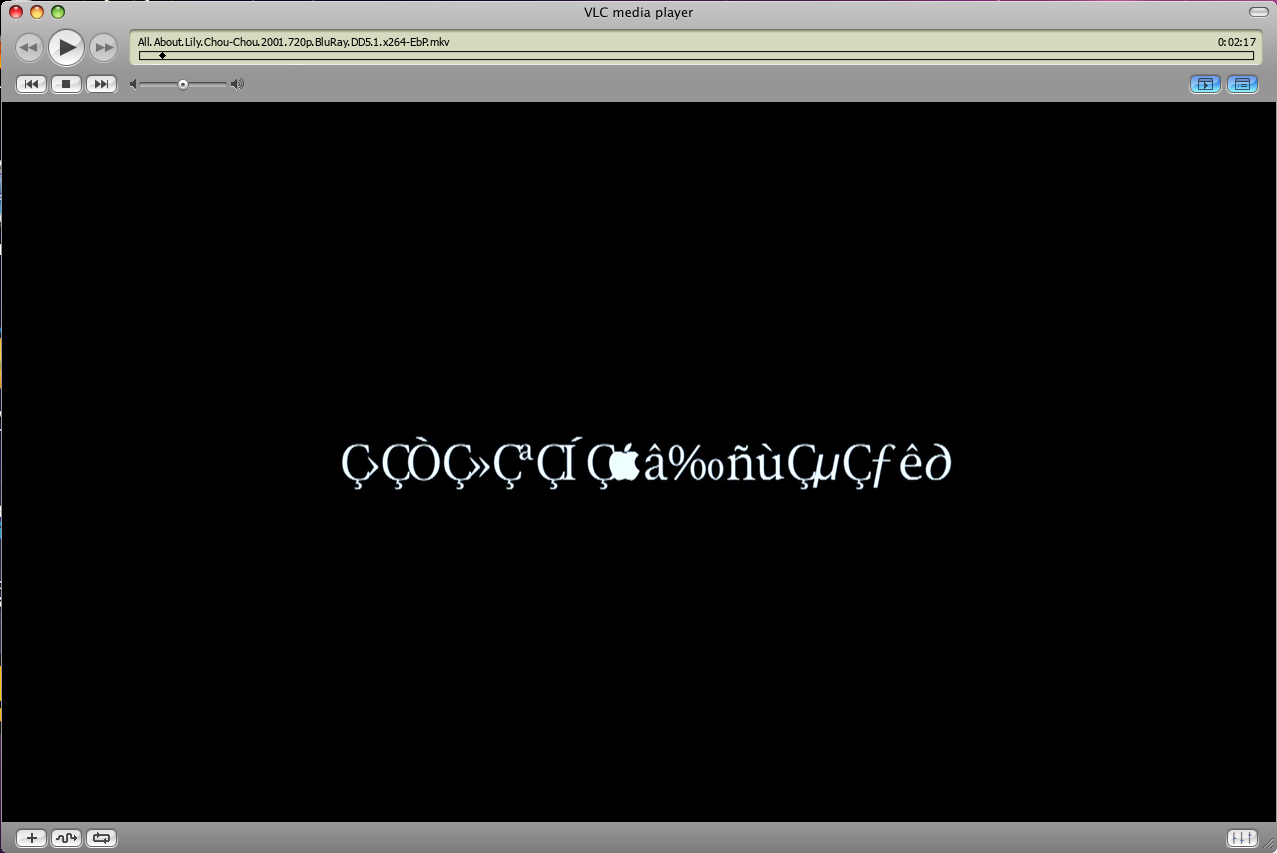This screenshot has height=853, width=1277.
Task: Open the equalizer via sliders icon
Action: click(1242, 838)
